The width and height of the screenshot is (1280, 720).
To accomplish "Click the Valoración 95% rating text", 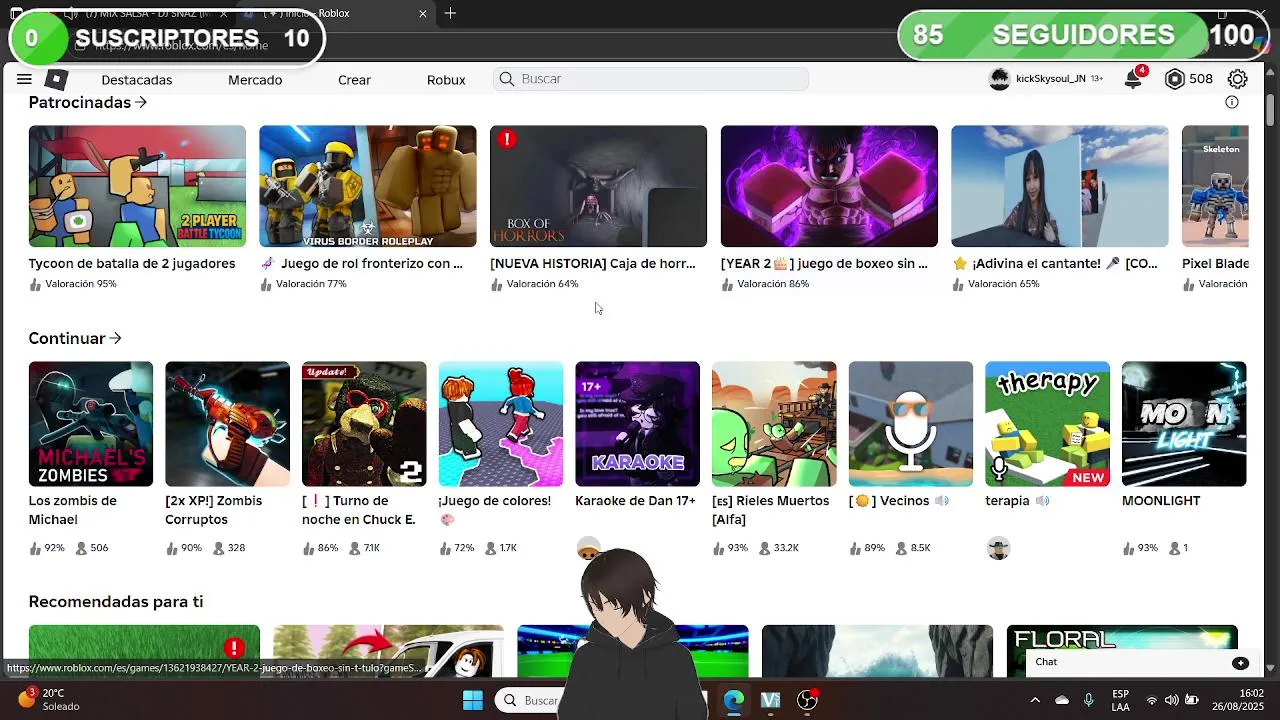I will point(81,284).
